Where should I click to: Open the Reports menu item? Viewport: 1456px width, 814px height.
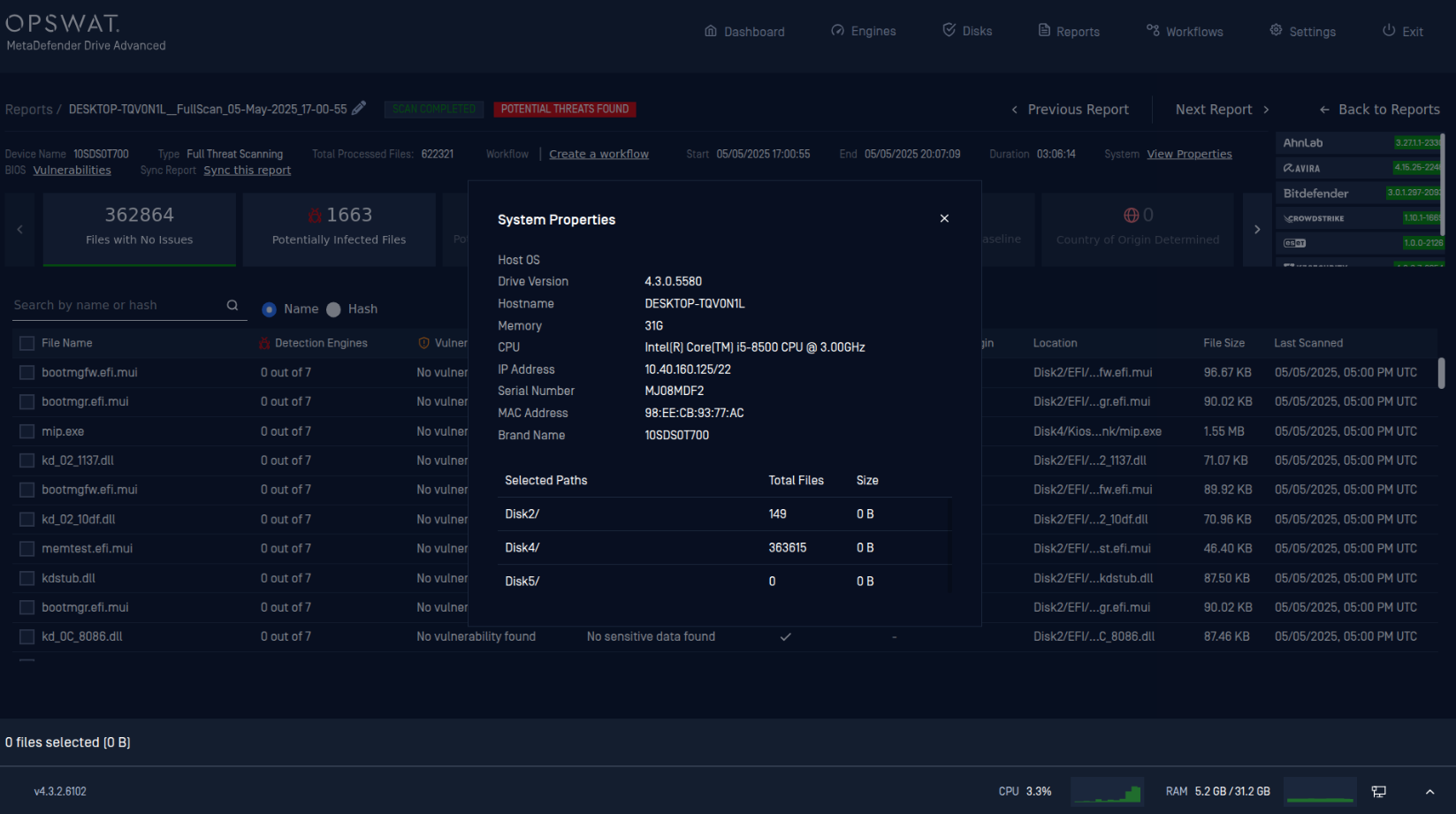pos(1069,31)
